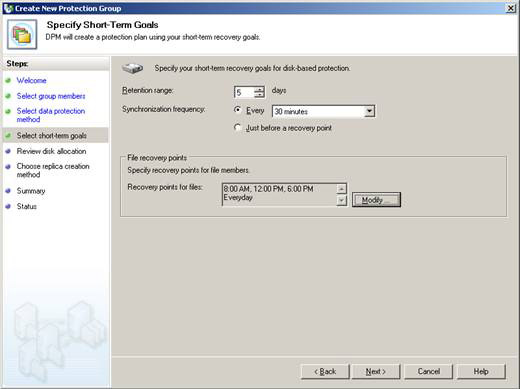Click the Next button

point(376,371)
